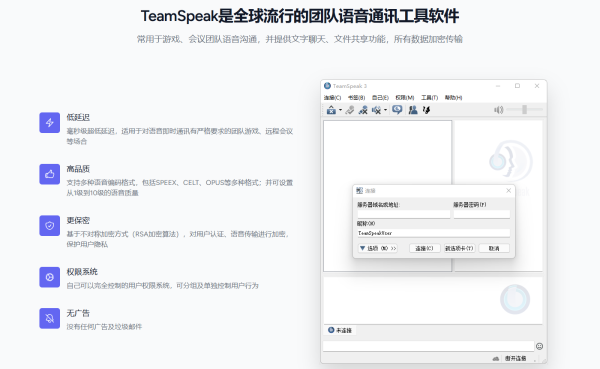
Task: Toggle away status speech-bubble icon
Action: tap(397, 110)
